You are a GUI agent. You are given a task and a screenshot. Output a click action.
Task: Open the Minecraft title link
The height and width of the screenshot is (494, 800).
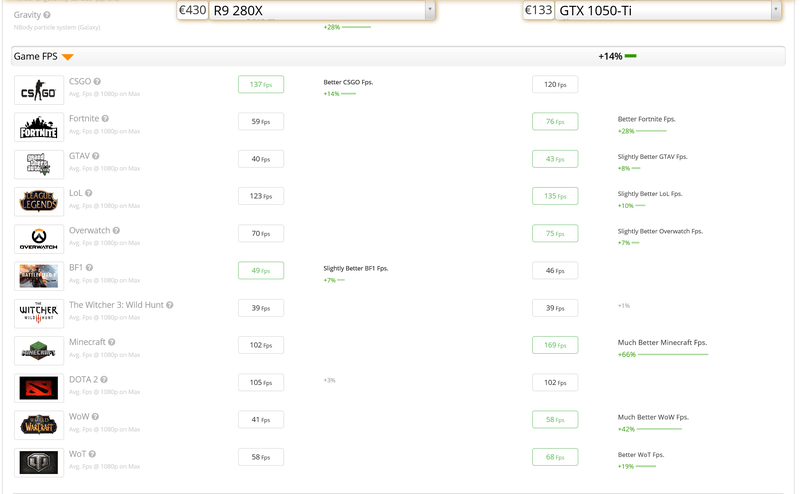pos(87,342)
